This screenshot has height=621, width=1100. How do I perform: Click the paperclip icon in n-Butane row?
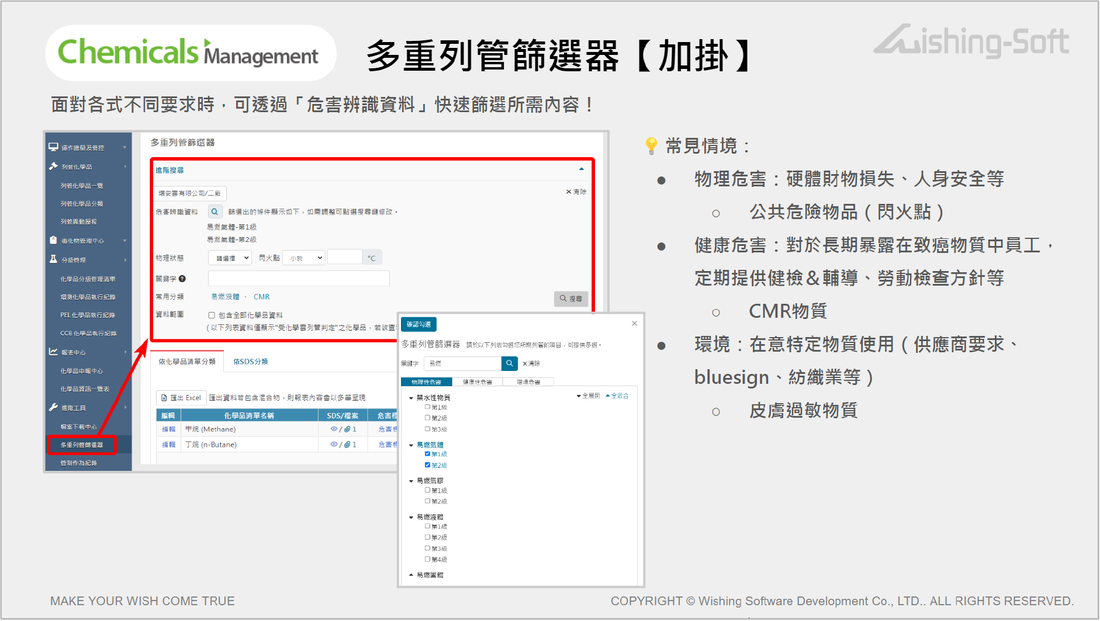(x=347, y=444)
